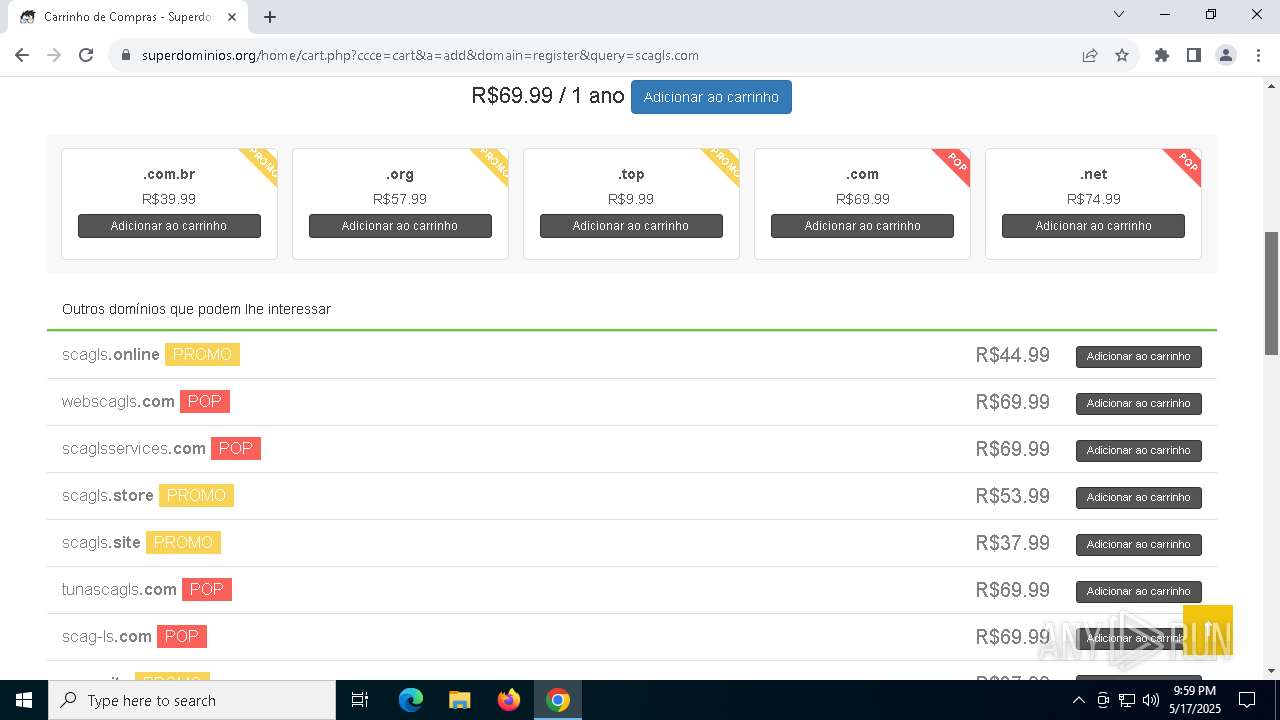
Task: Select scagls.site domain name text
Action: coord(101,543)
